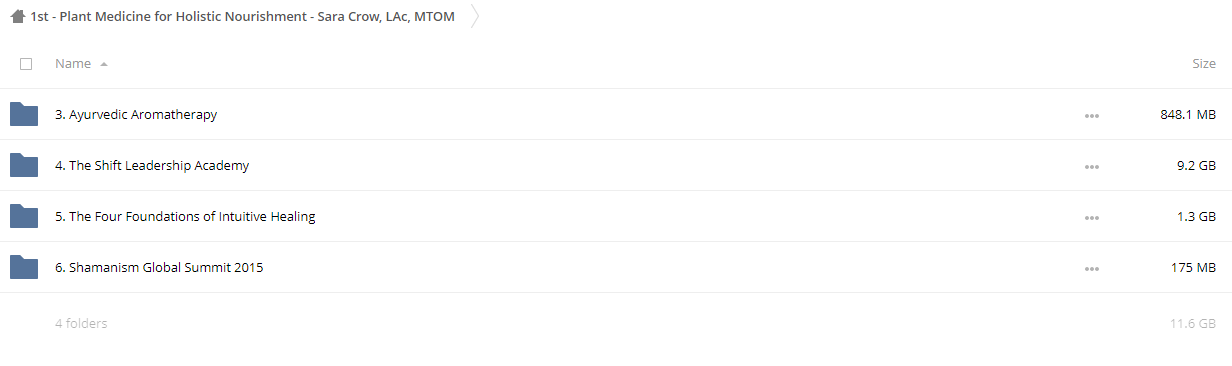Open the 3. Ayurvedic Aromatherapy link
Image resolution: width=1232 pixels, height=366 pixels.
pos(136,114)
